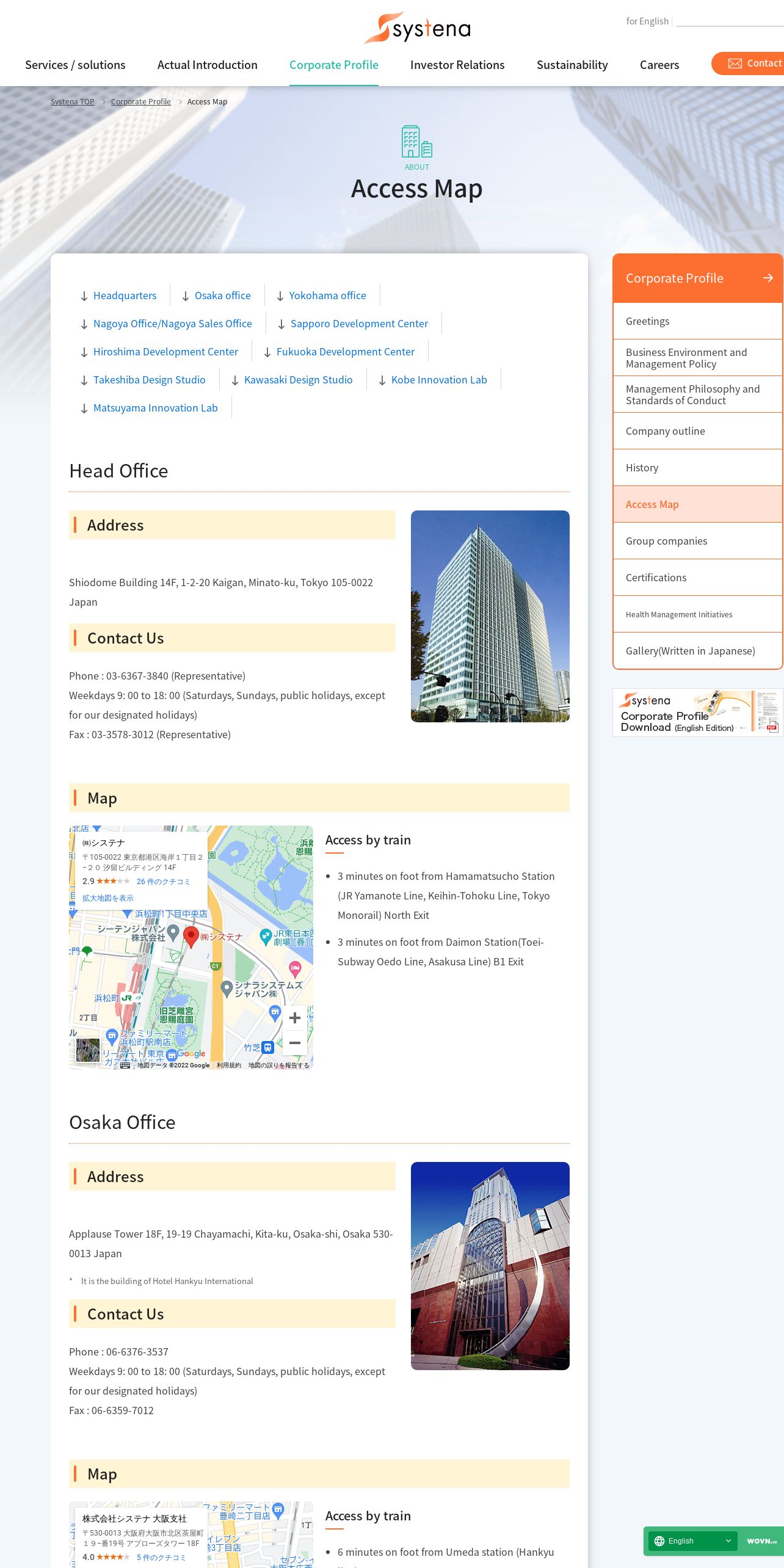The image size is (784, 1568).
Task: Open Group companies in sidebar
Action: pos(698,541)
